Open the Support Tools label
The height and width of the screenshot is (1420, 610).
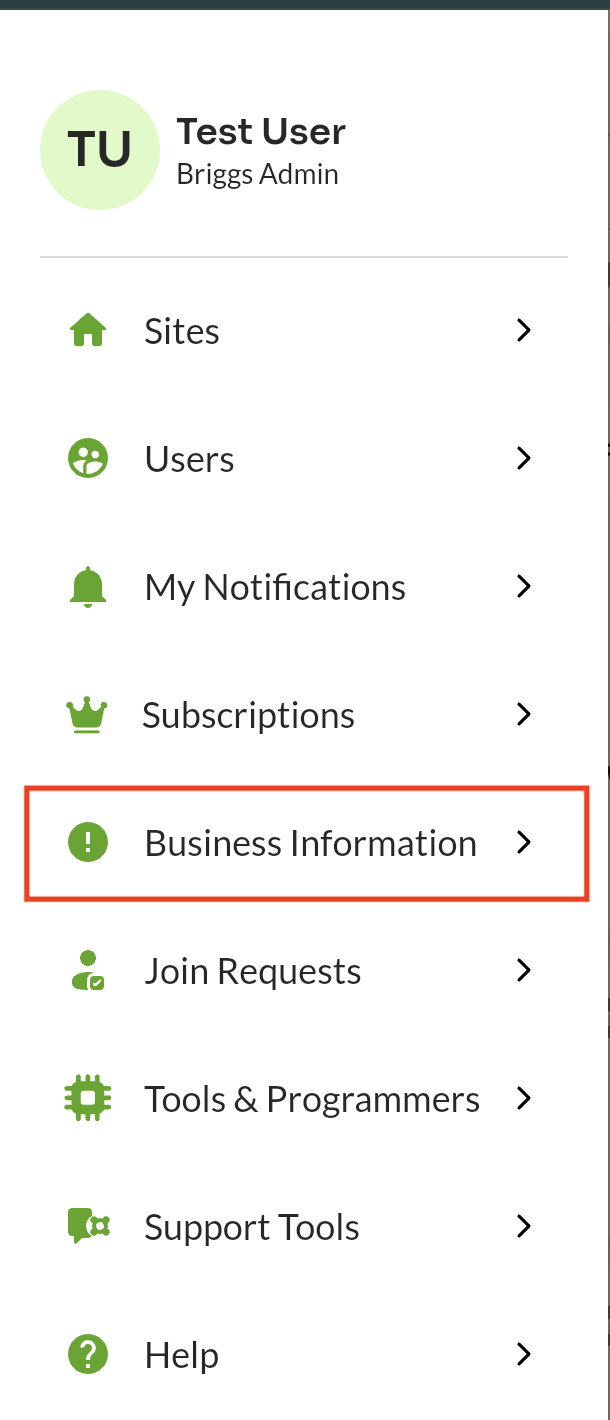tap(252, 1227)
